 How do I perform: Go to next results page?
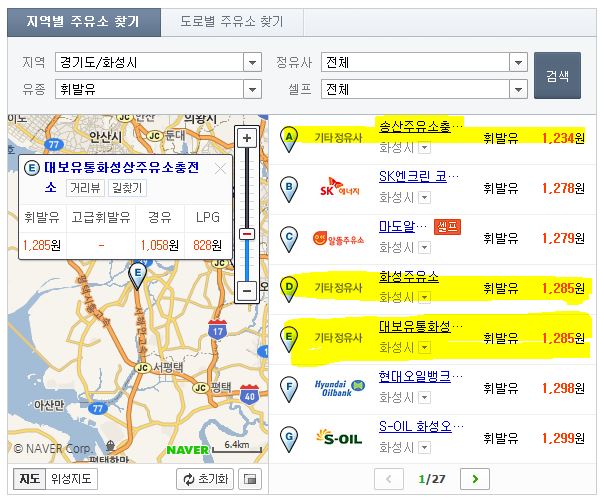(475, 479)
